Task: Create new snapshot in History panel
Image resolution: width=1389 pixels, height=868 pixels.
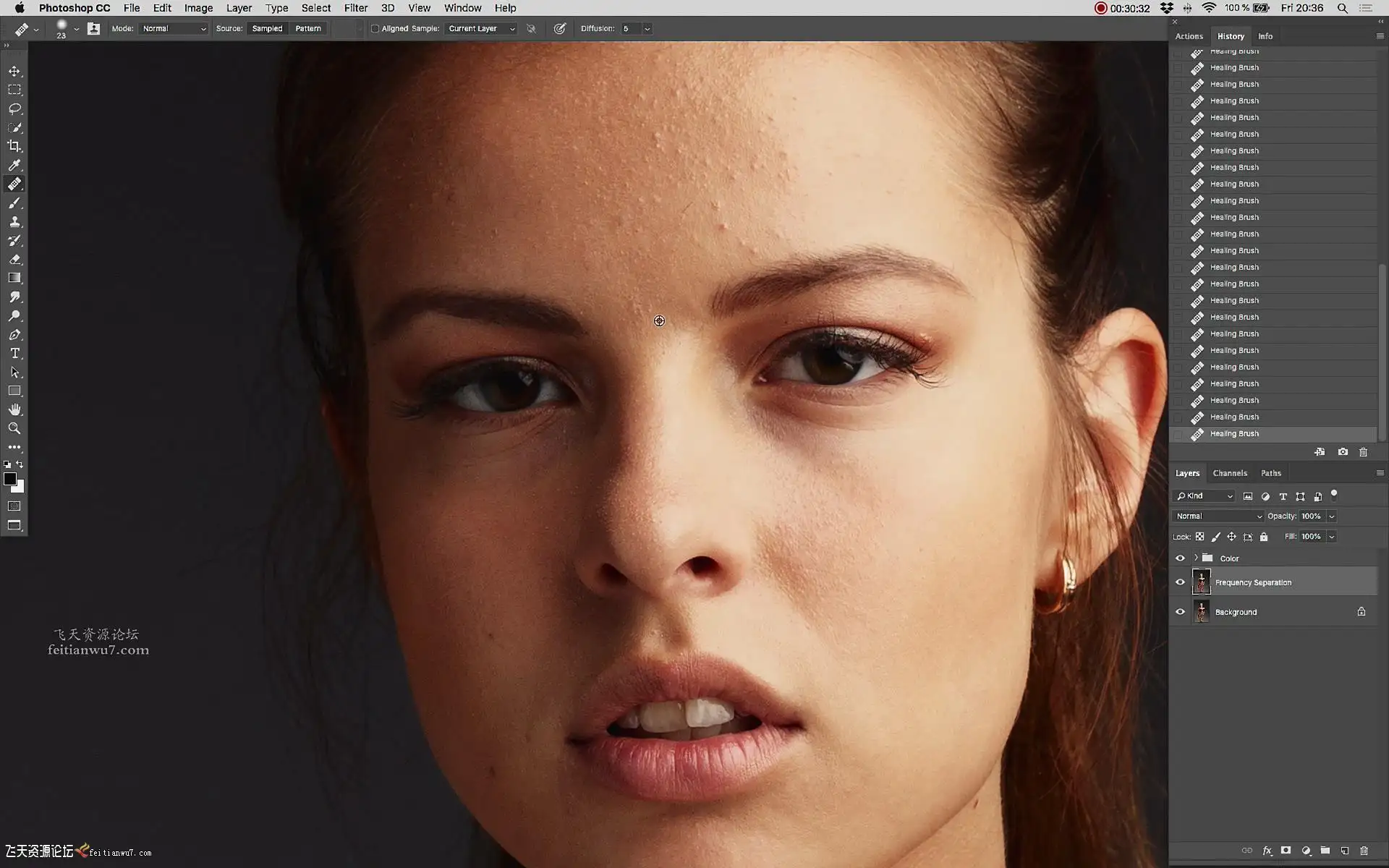Action: pyautogui.click(x=1343, y=452)
